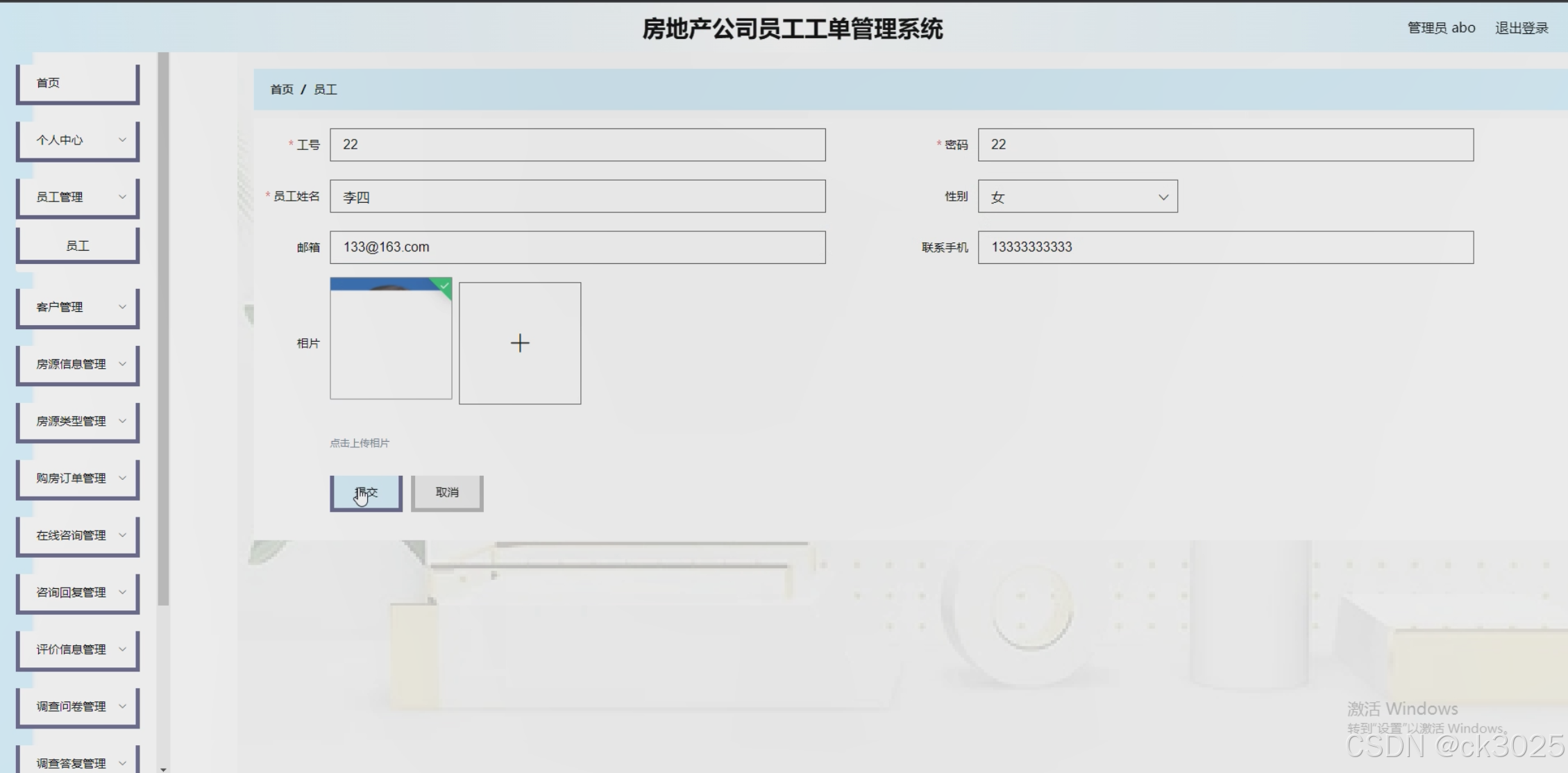Click the plus icon to upload photo
Viewport: 1568px width, 773px height.
pos(519,343)
